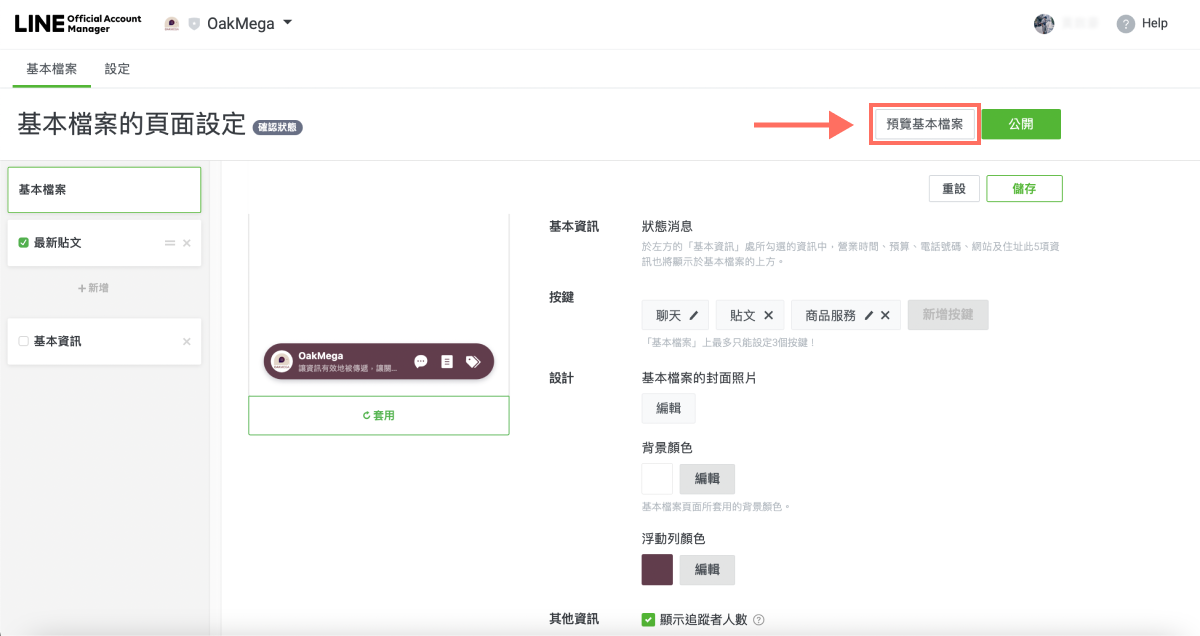This screenshot has height=636, width=1200.
Task: Click the 套用 apply button
Action: [379, 415]
